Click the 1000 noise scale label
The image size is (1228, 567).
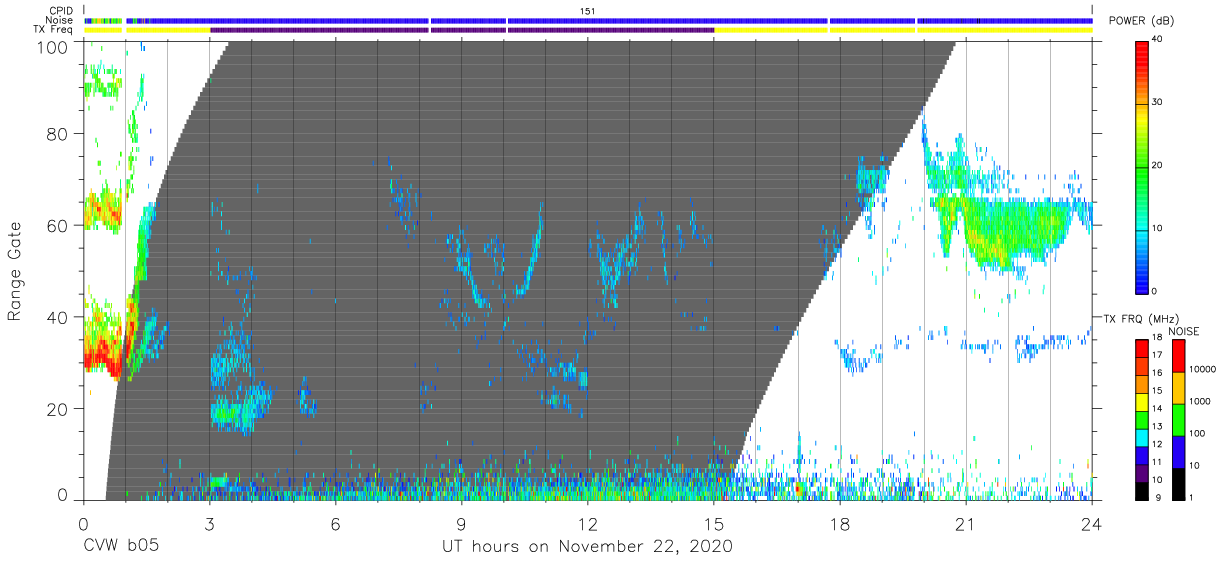[1202, 401]
